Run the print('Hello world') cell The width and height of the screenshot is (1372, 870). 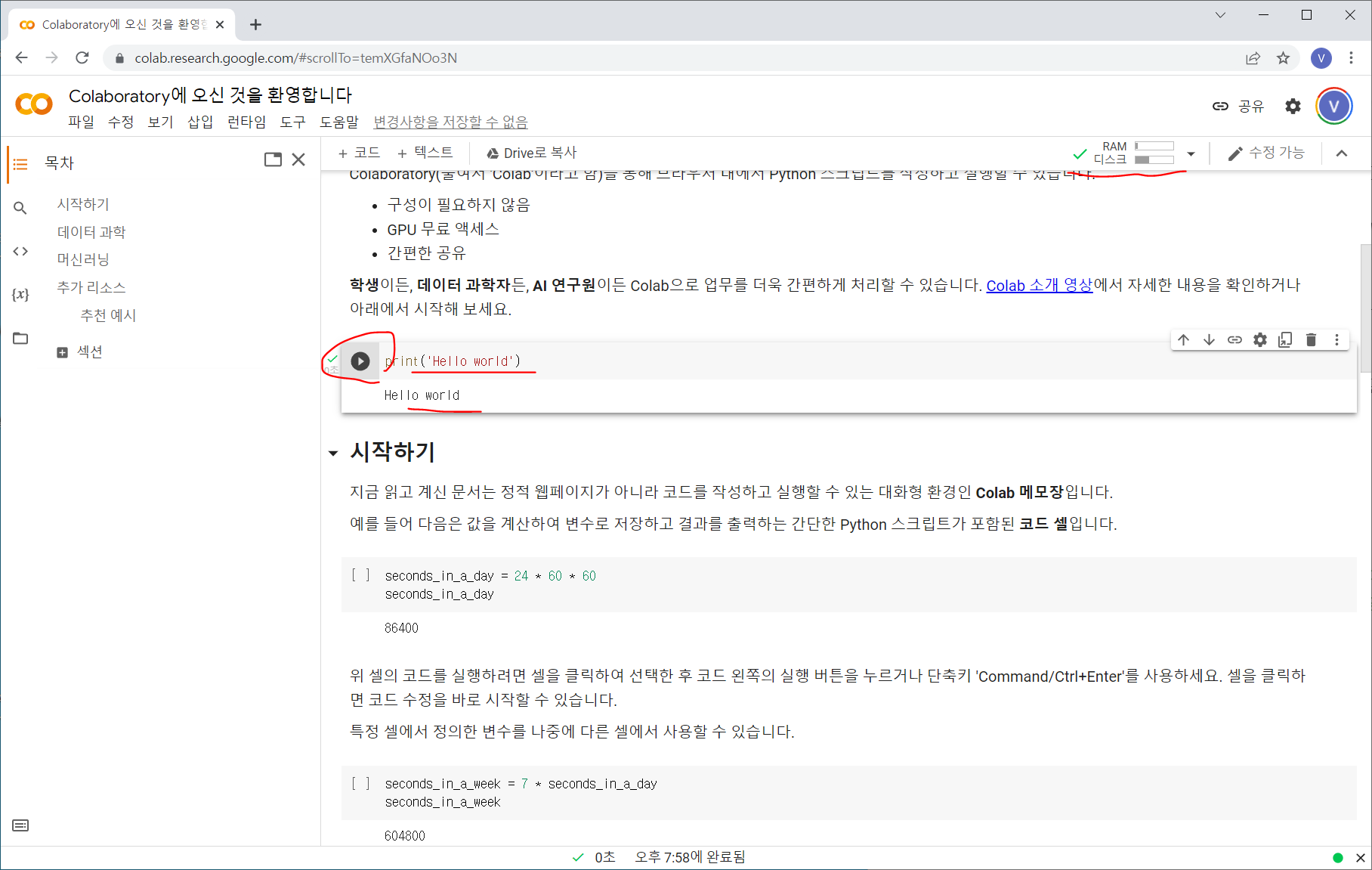pyautogui.click(x=360, y=361)
